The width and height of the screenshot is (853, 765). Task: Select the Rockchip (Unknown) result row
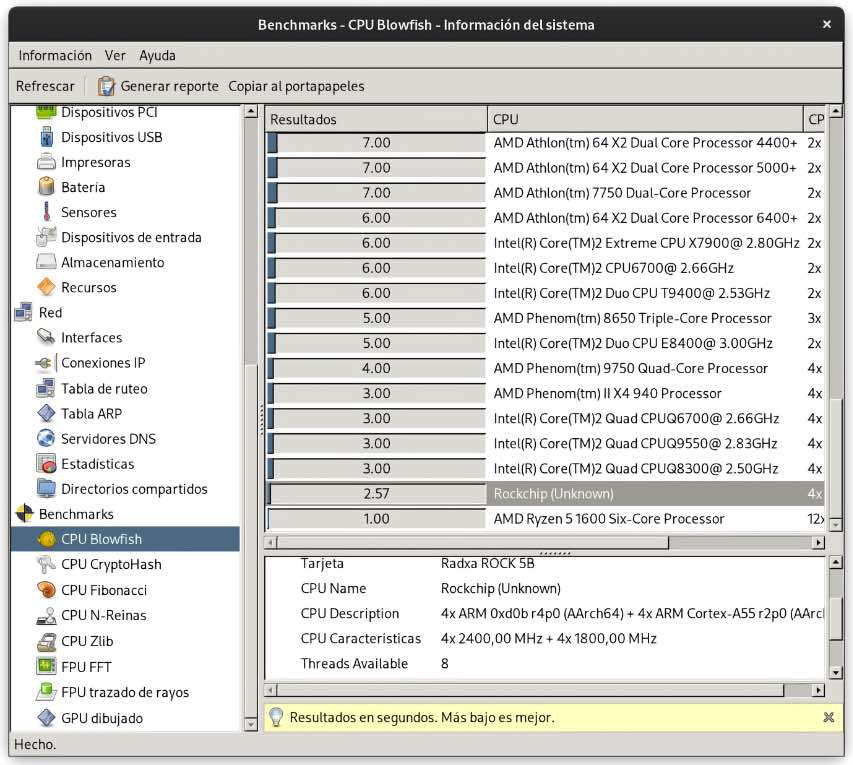pos(545,493)
